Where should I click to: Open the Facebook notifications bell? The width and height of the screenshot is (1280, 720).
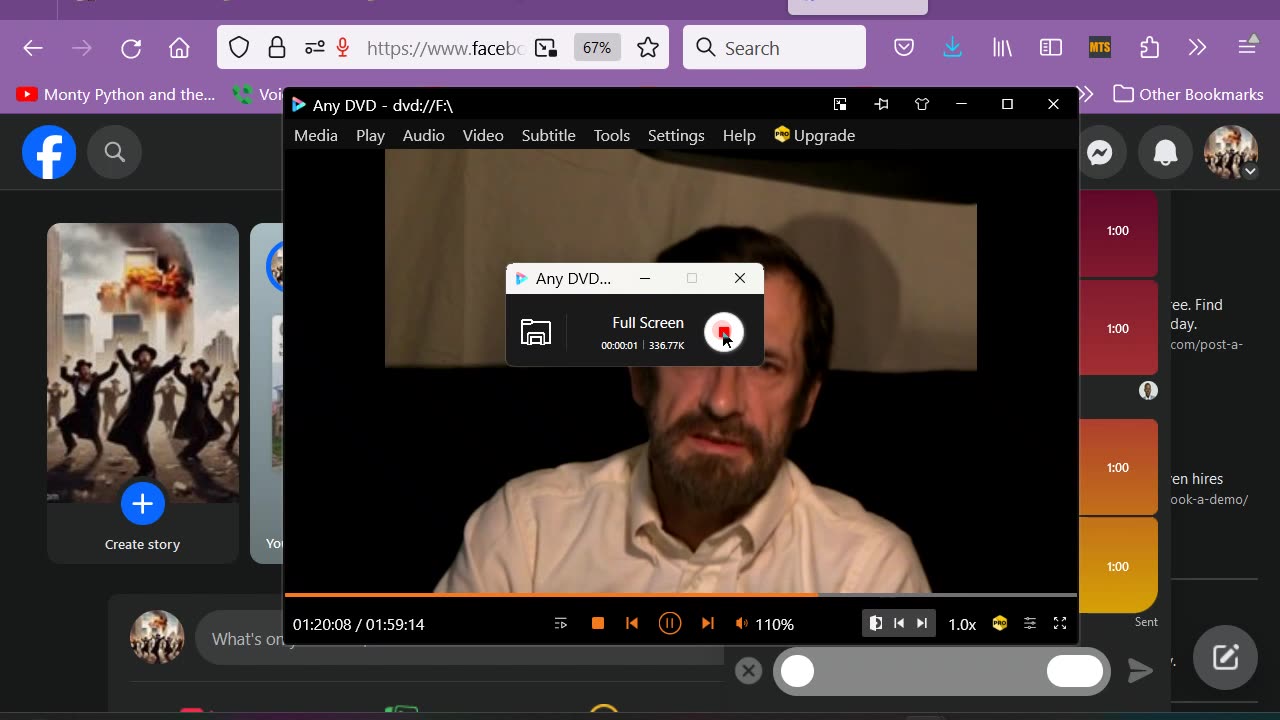tap(1166, 153)
